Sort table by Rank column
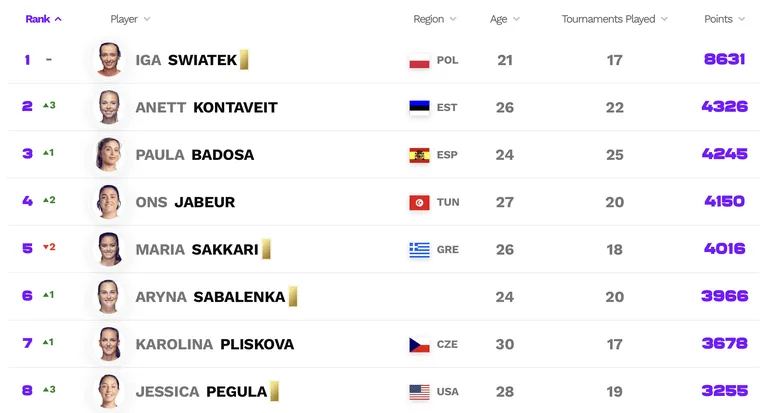The image size is (768, 413). pos(44,19)
